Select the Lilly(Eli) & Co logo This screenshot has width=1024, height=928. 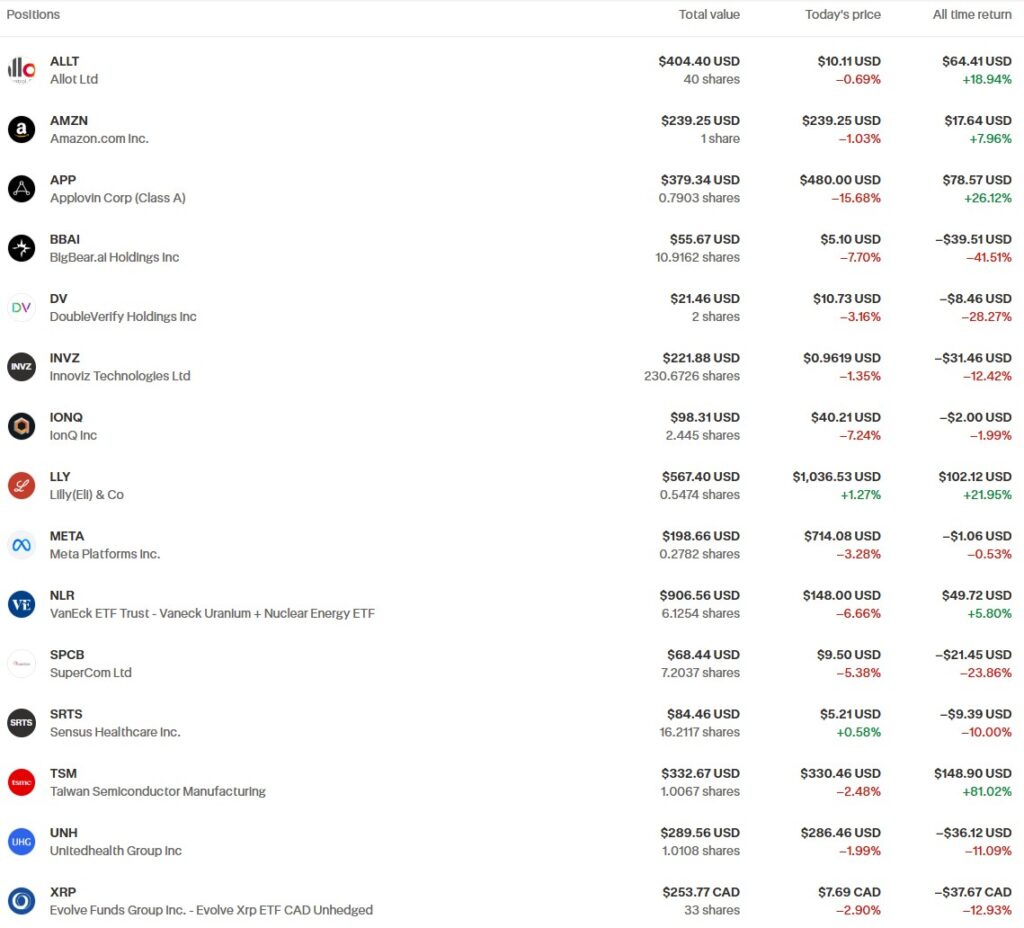tap(21, 485)
